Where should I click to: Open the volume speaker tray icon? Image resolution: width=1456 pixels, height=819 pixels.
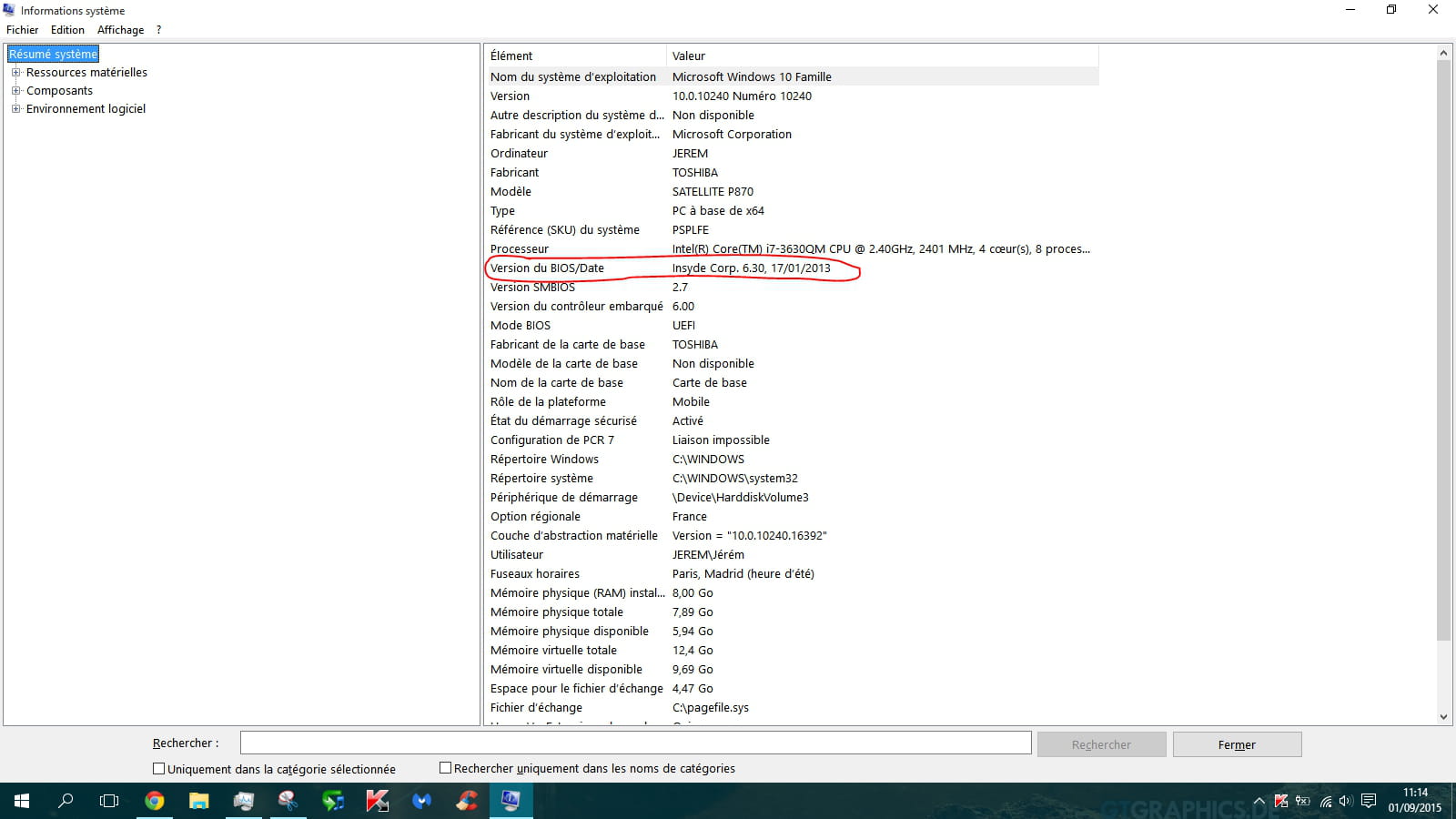pyautogui.click(x=1346, y=802)
